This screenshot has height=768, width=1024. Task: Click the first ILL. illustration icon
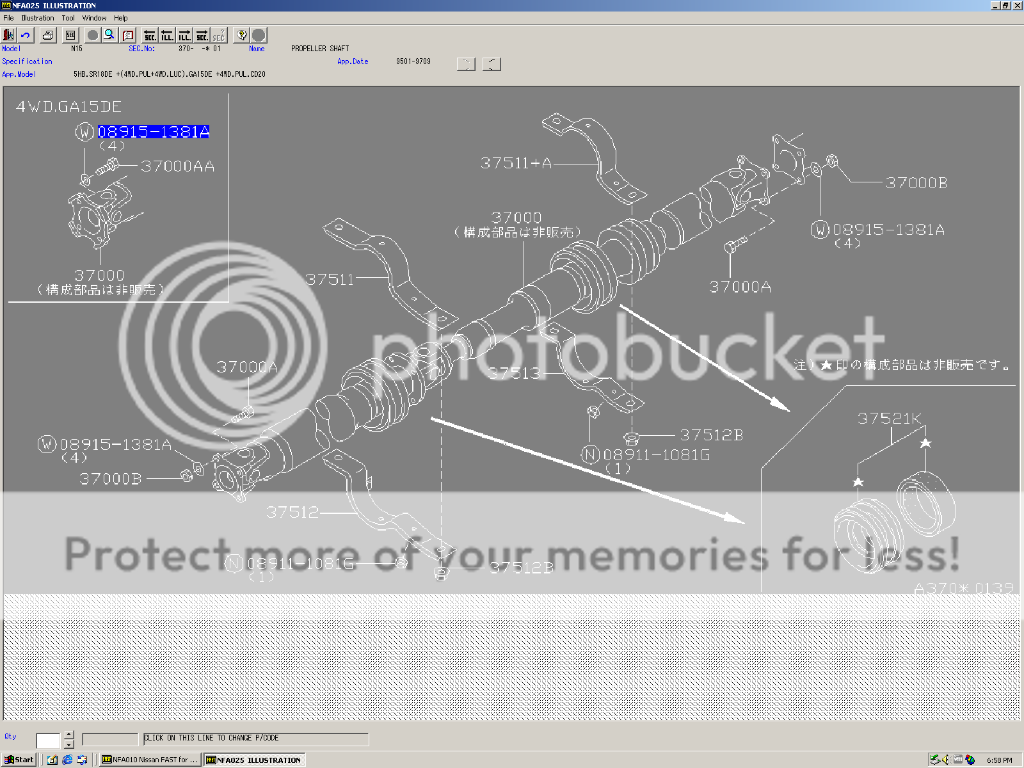(x=165, y=35)
